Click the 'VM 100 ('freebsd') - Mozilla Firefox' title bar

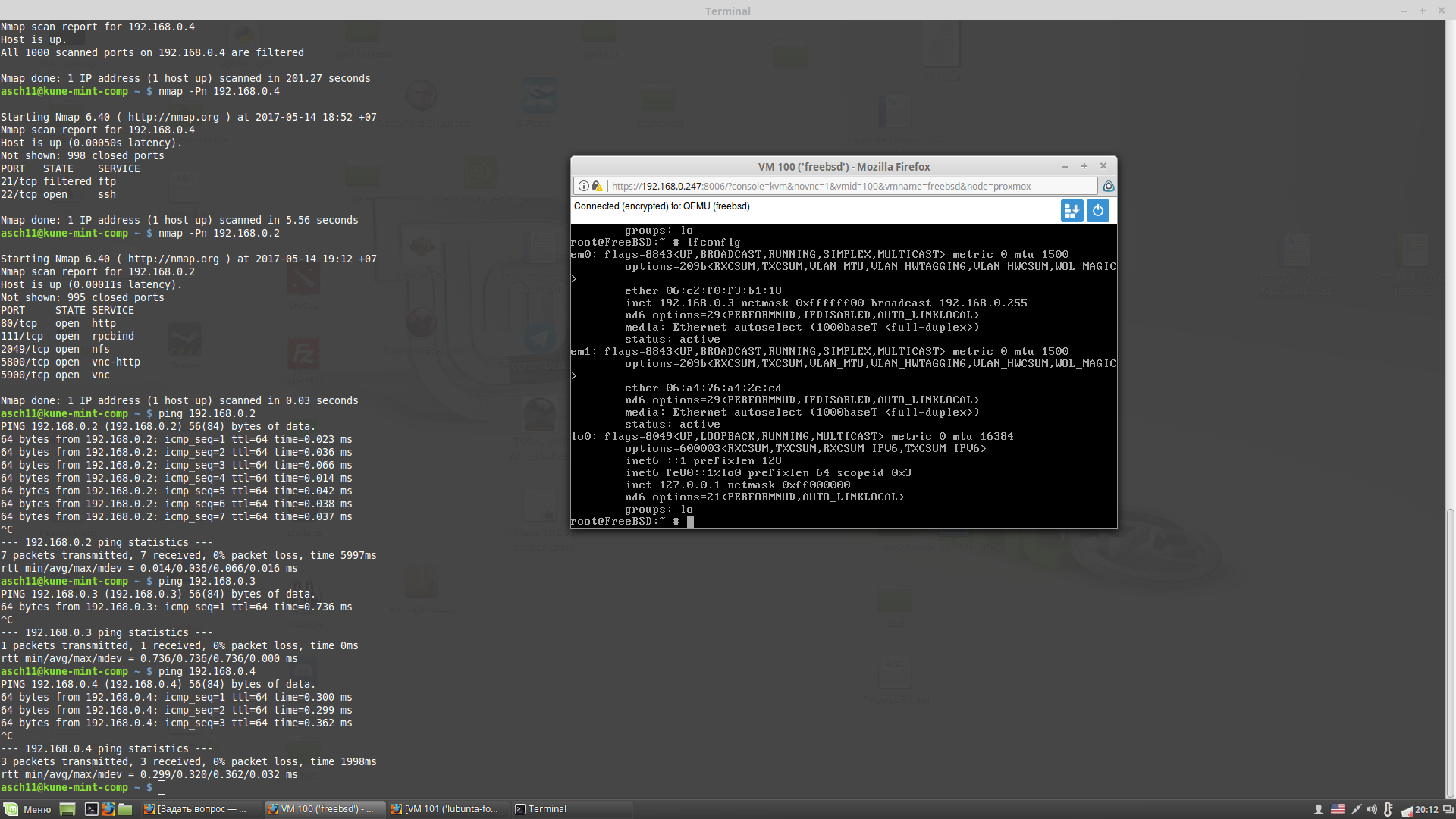[x=843, y=166]
